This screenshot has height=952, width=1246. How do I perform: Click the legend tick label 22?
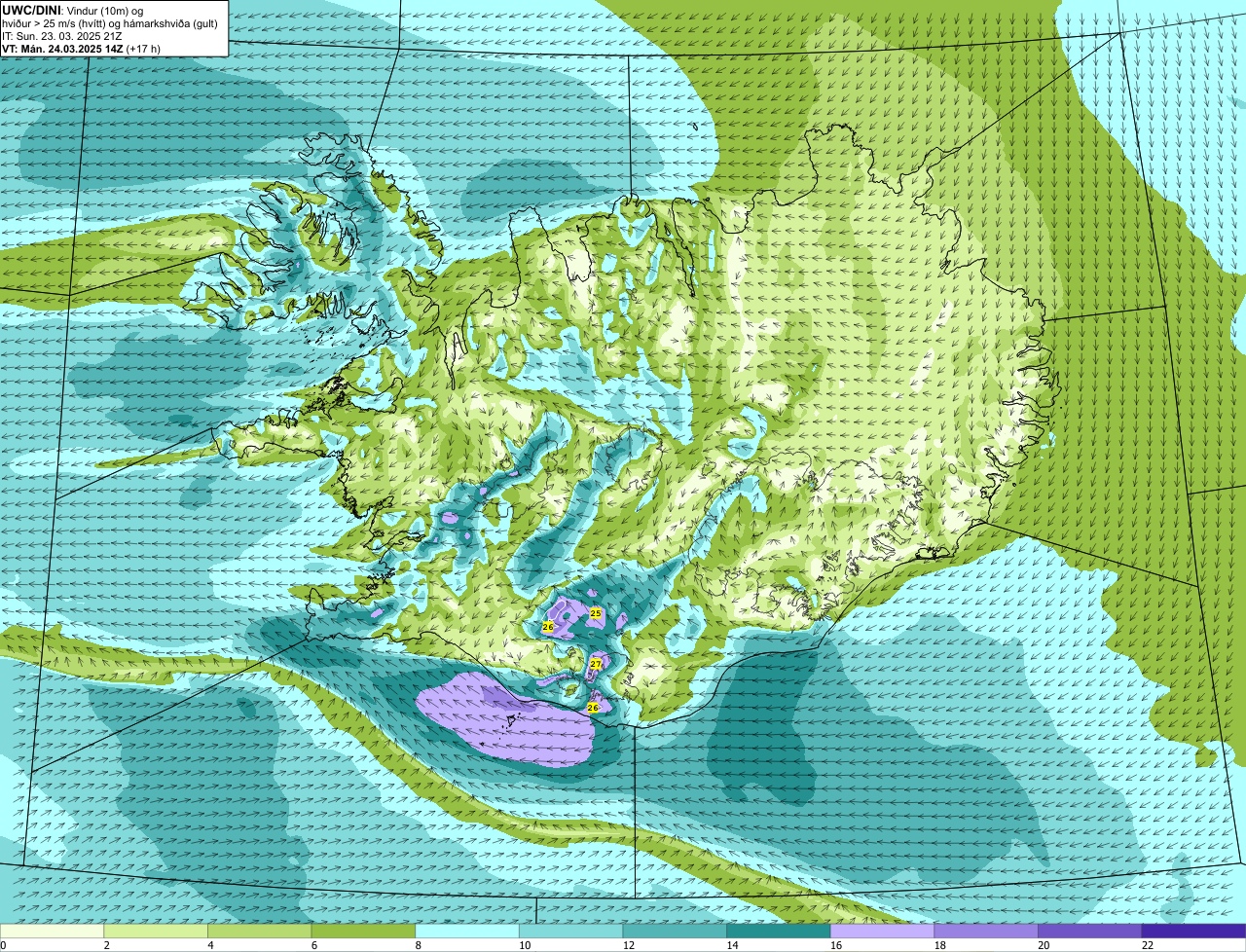pyautogui.click(x=1148, y=945)
